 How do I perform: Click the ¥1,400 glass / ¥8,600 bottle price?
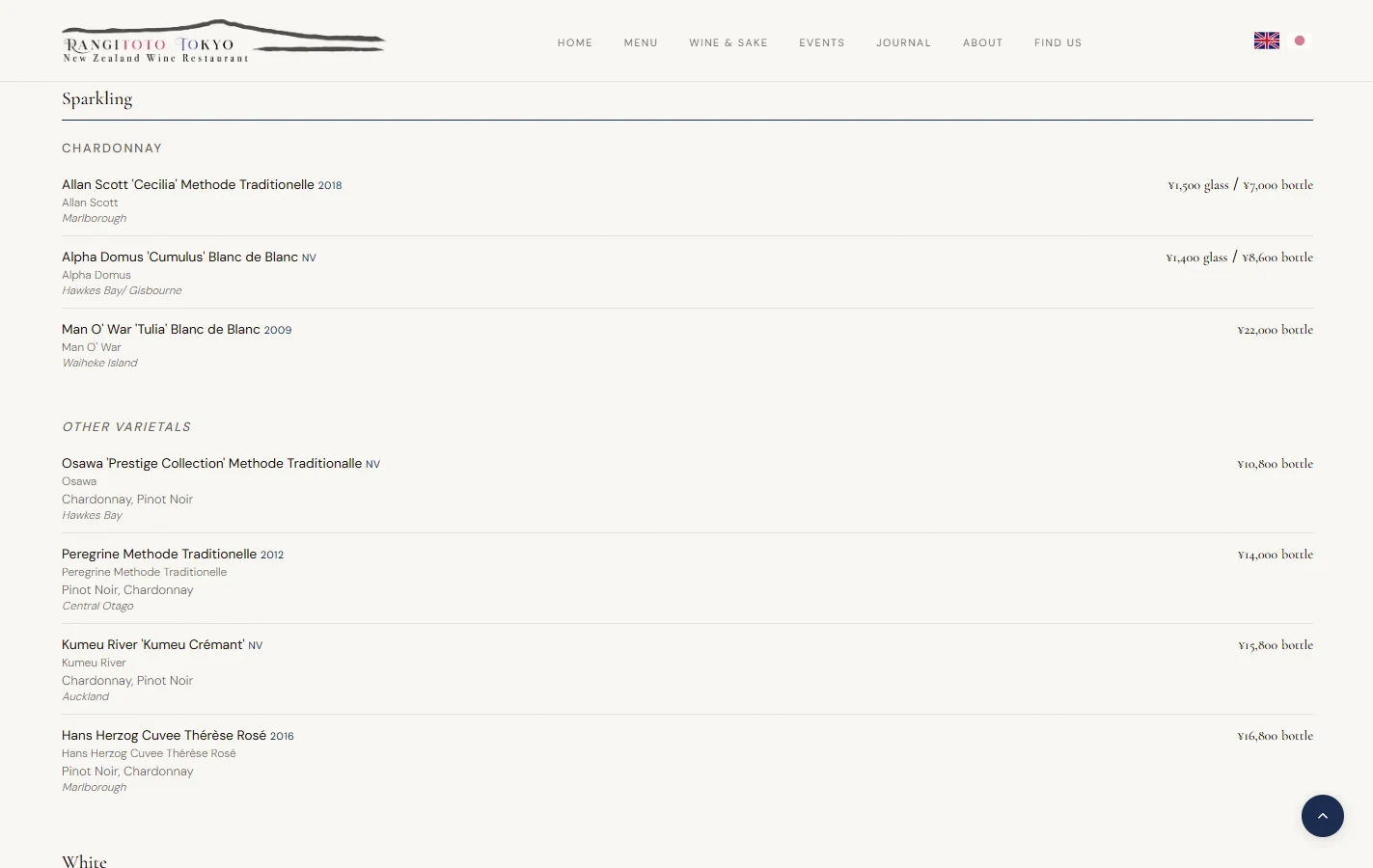point(1240,258)
